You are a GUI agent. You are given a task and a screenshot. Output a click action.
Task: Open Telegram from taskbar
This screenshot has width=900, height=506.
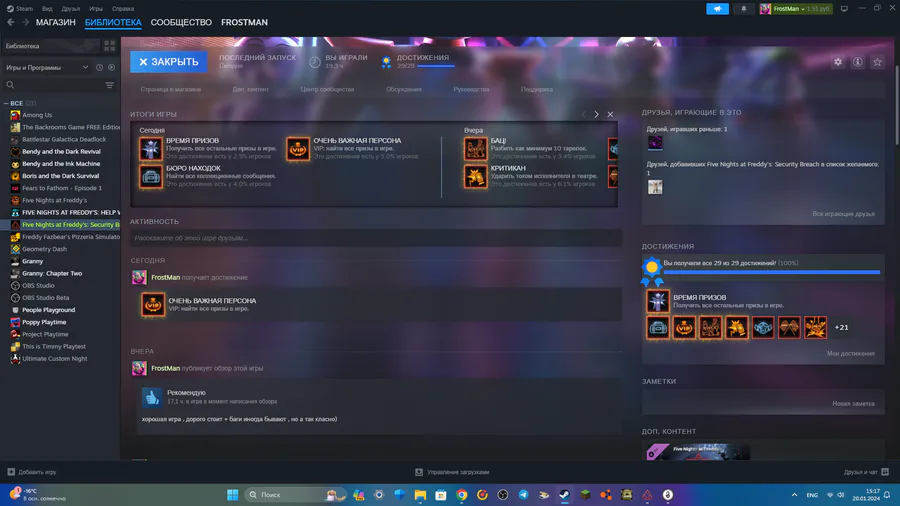click(x=523, y=495)
